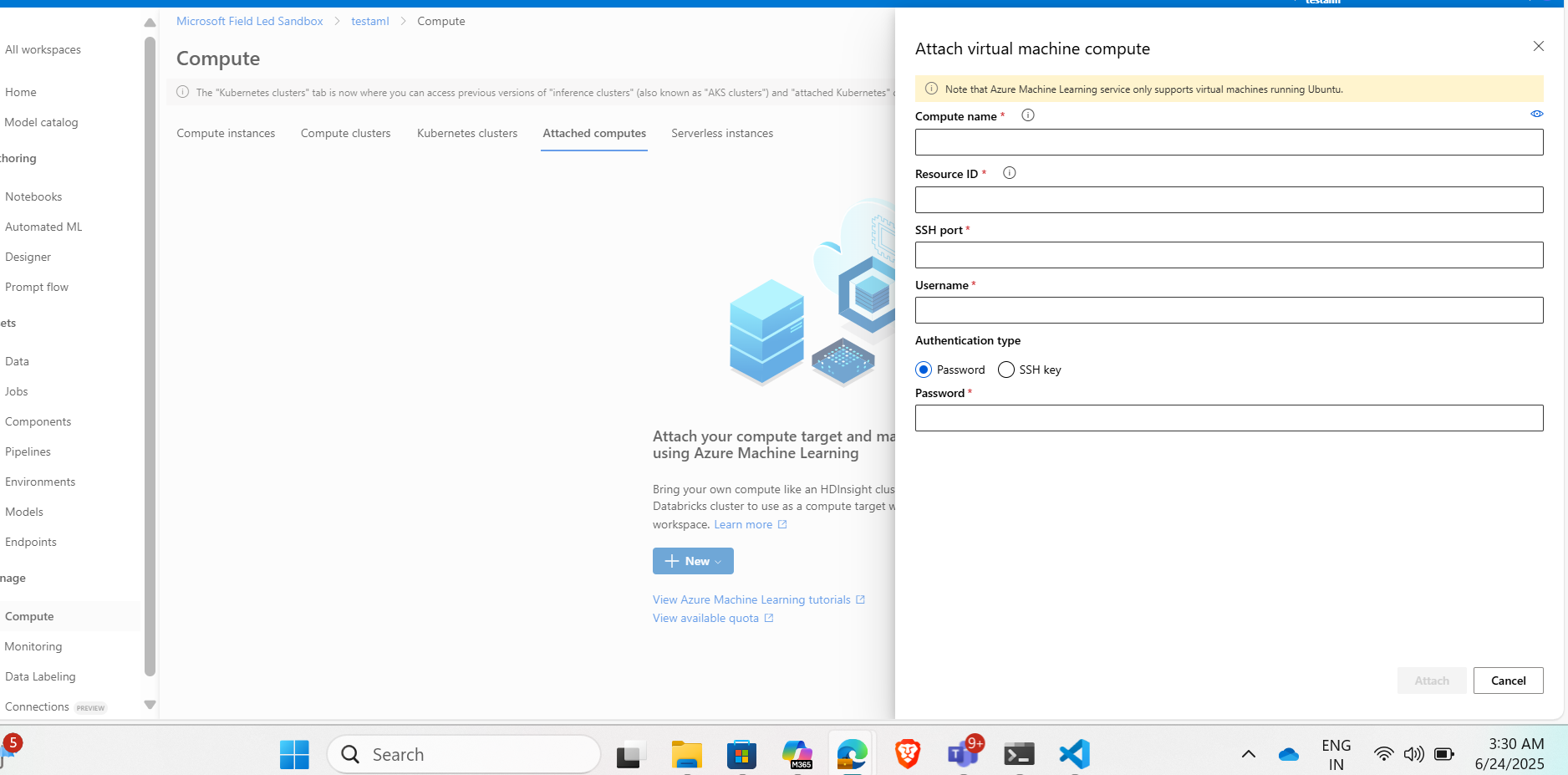
Task: Close the Attach virtual machine compute panel
Action: coord(1538,47)
